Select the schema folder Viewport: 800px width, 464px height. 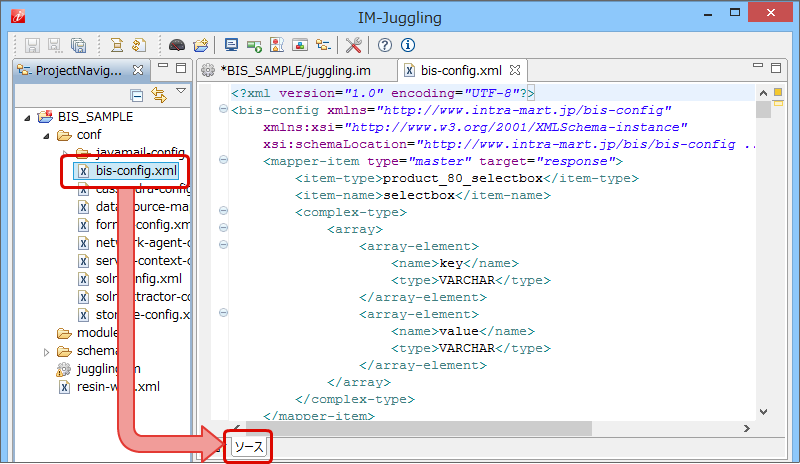point(97,351)
